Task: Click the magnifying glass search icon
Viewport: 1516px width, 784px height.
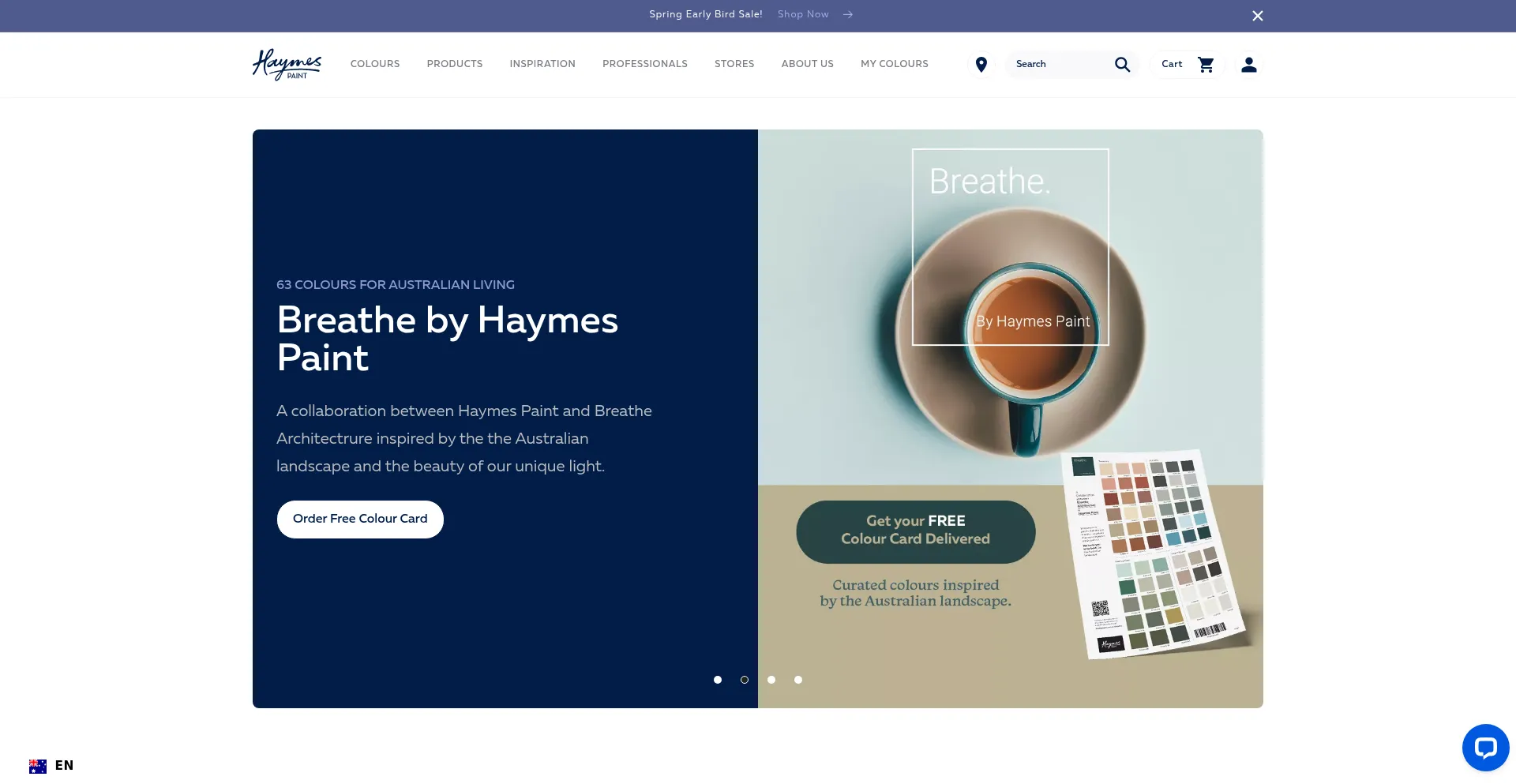Action: coord(1122,65)
